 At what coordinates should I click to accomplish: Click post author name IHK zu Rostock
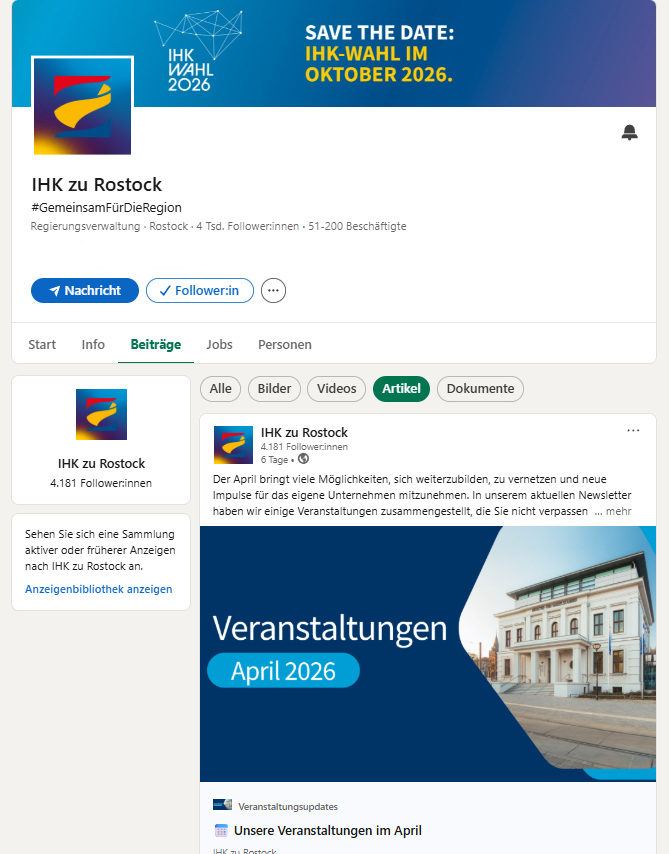pyautogui.click(x=304, y=433)
